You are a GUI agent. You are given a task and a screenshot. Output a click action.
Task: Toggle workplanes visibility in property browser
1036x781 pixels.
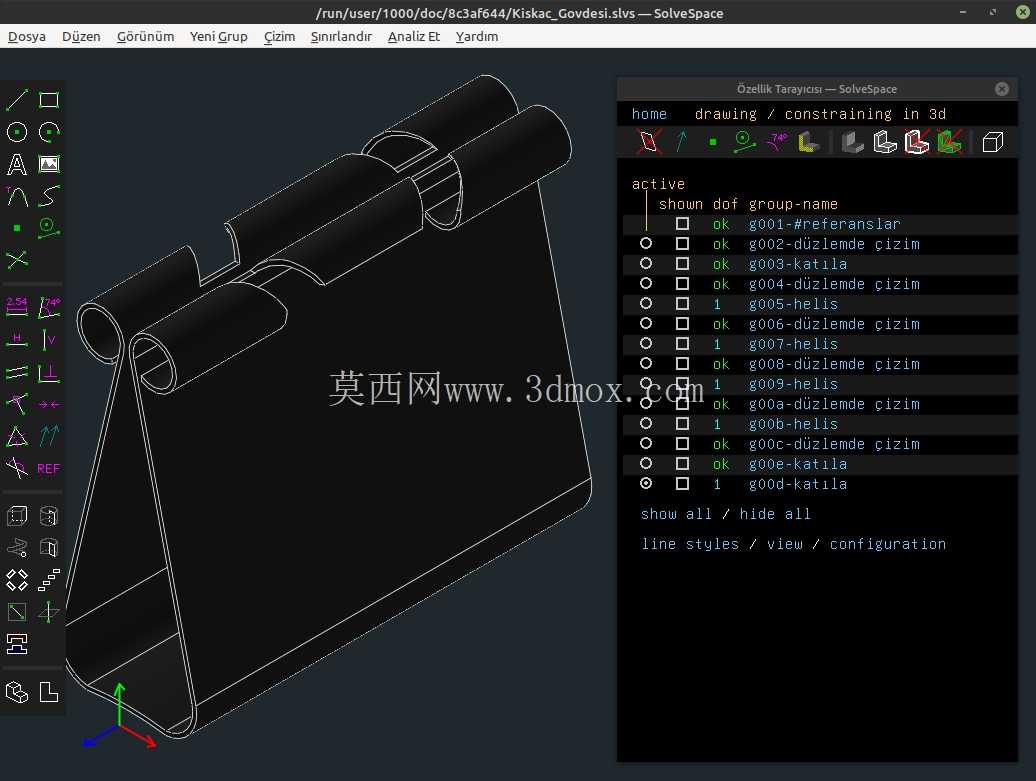point(649,141)
